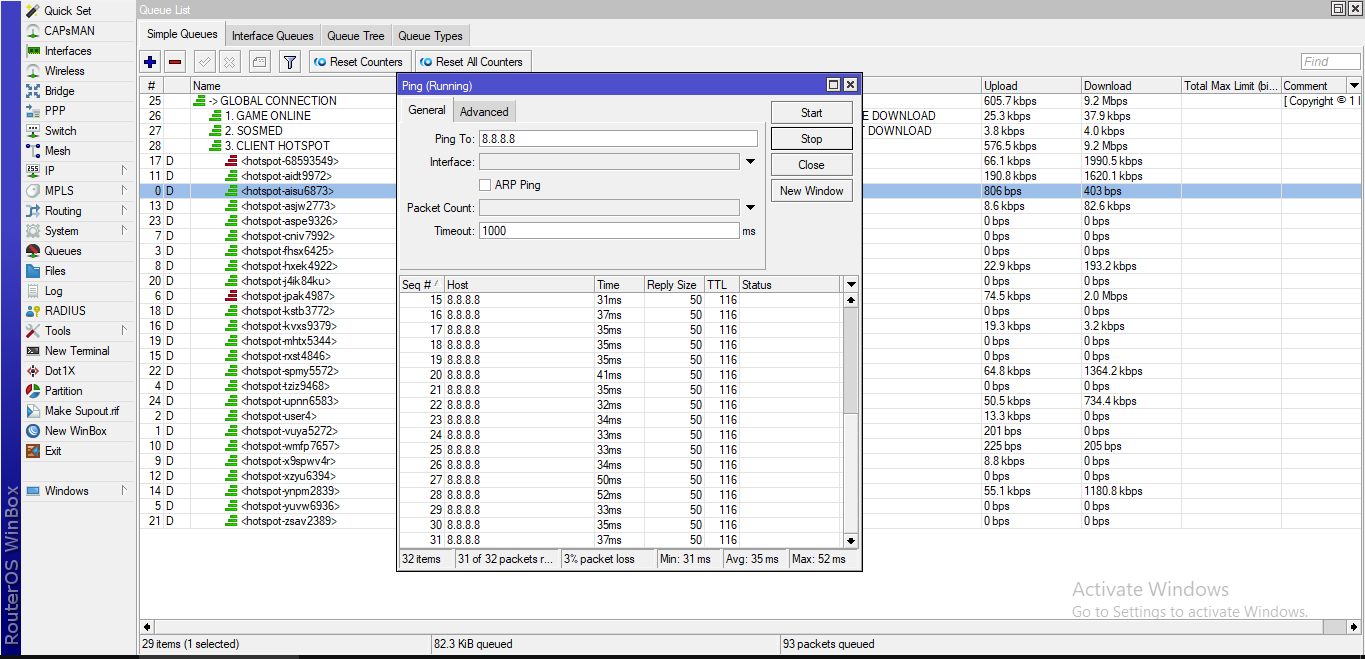Open the Partition menu
This screenshot has width=1365, height=659.
click(x=63, y=391)
